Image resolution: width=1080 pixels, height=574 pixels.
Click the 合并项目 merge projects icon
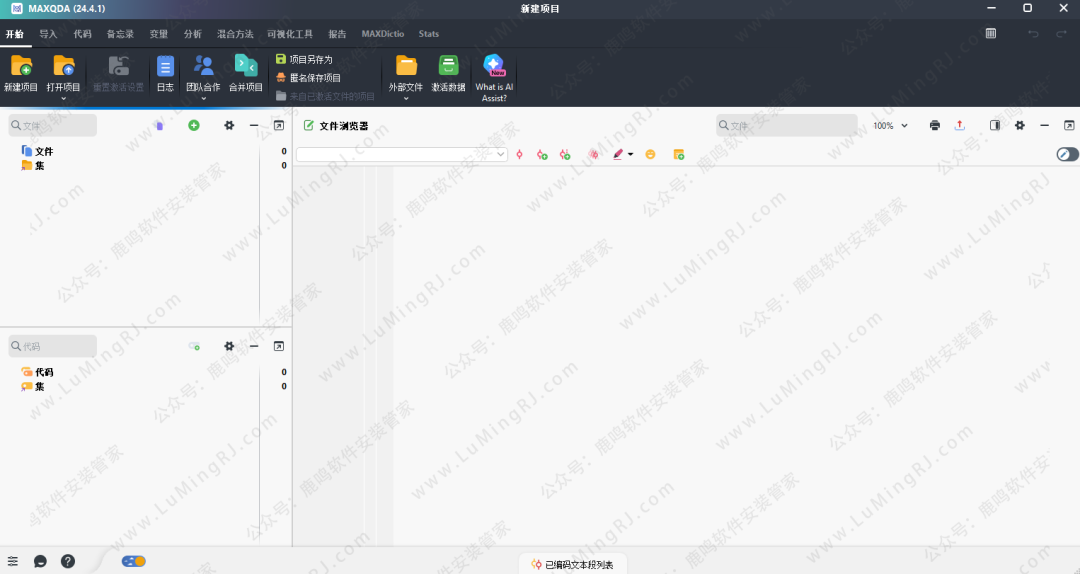pyautogui.click(x=245, y=67)
